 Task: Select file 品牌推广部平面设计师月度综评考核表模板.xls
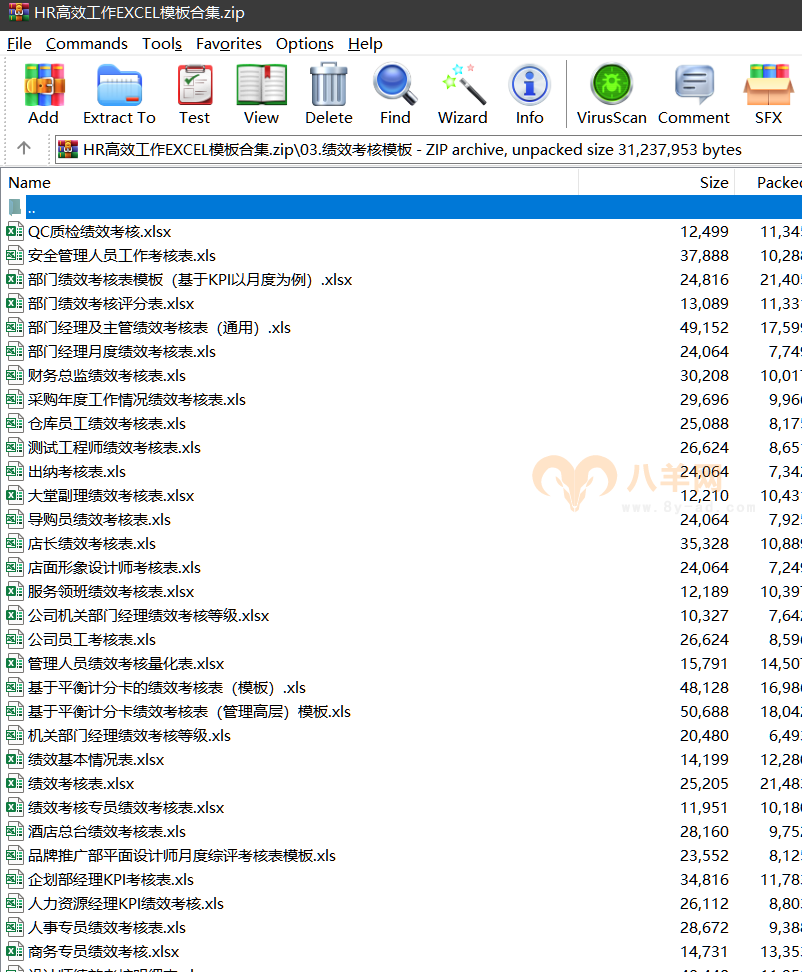(x=182, y=855)
